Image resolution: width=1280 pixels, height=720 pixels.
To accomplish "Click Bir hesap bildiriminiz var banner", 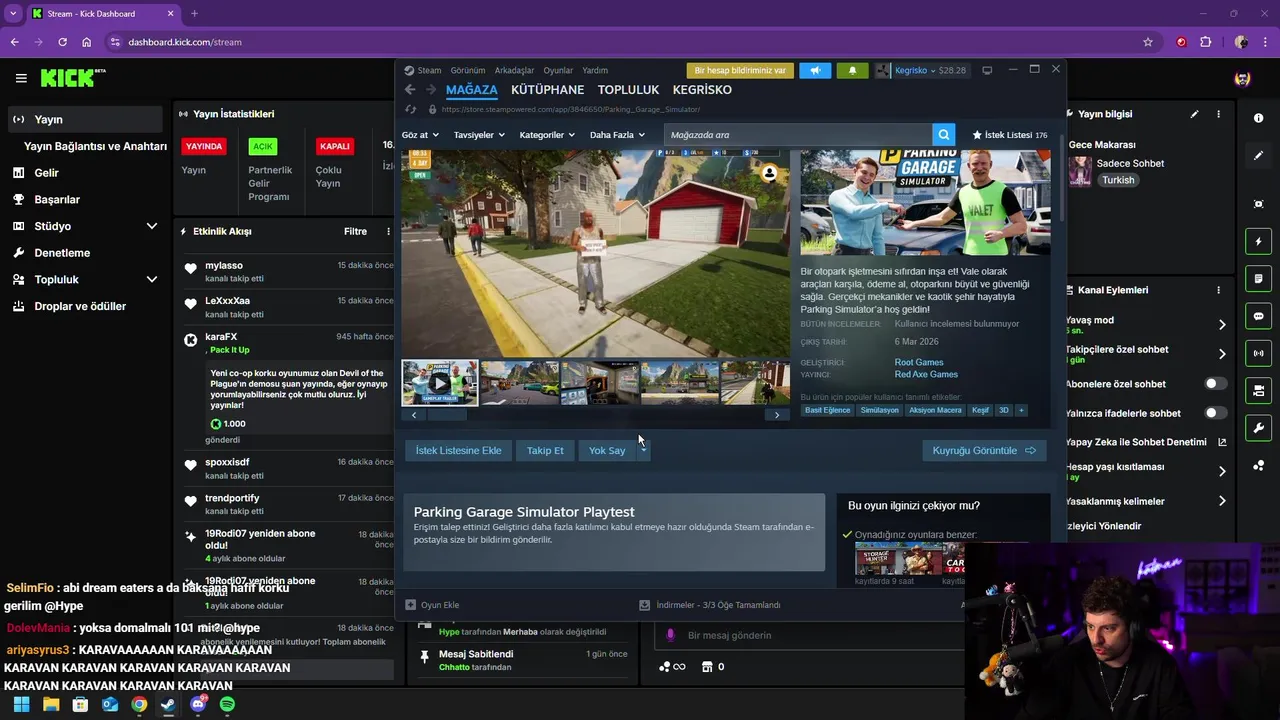I will click(x=740, y=70).
